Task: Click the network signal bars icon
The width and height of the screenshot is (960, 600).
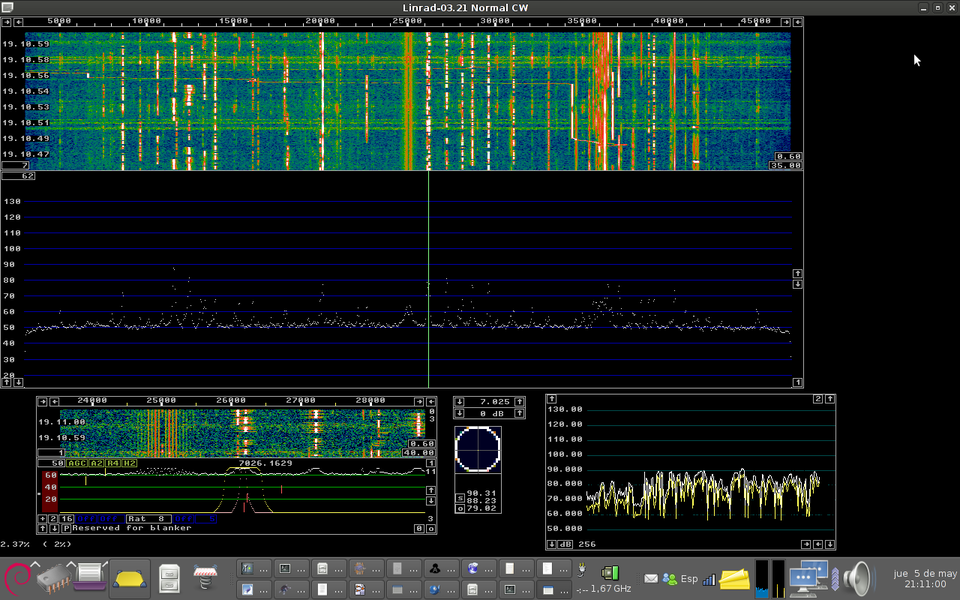Action: (709, 578)
